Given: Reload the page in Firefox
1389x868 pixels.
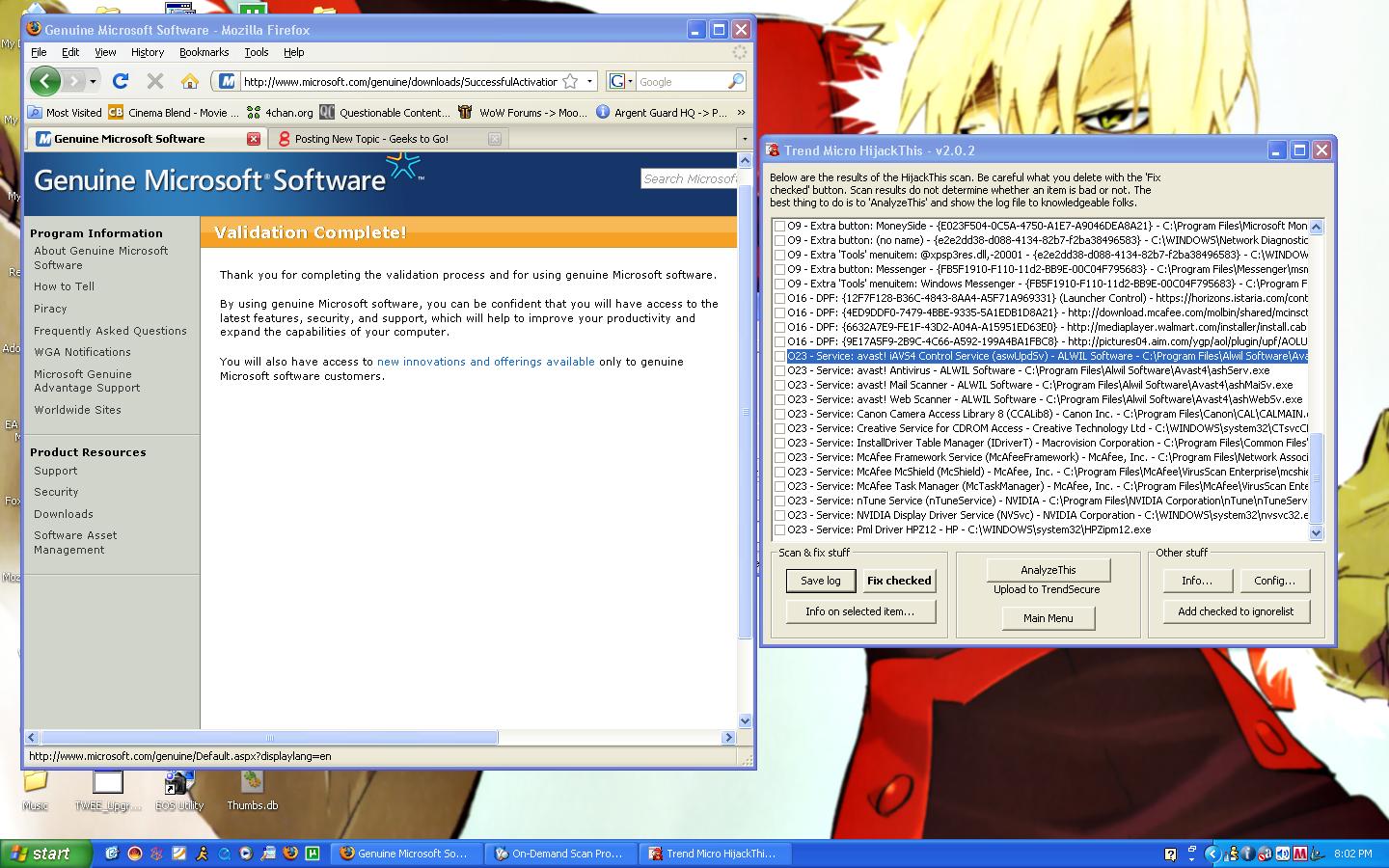Looking at the screenshot, I should (x=121, y=81).
